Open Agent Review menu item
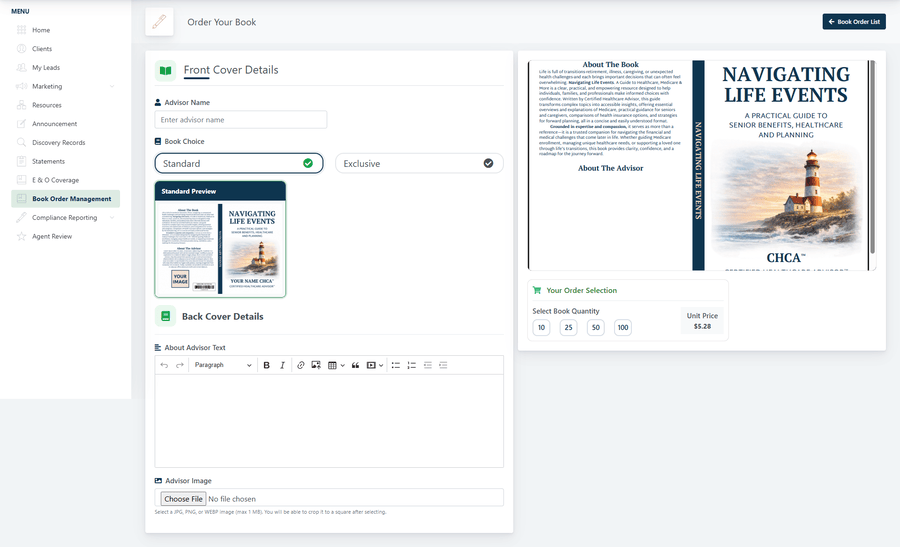This screenshot has width=900, height=547. pyautogui.click(x=52, y=236)
